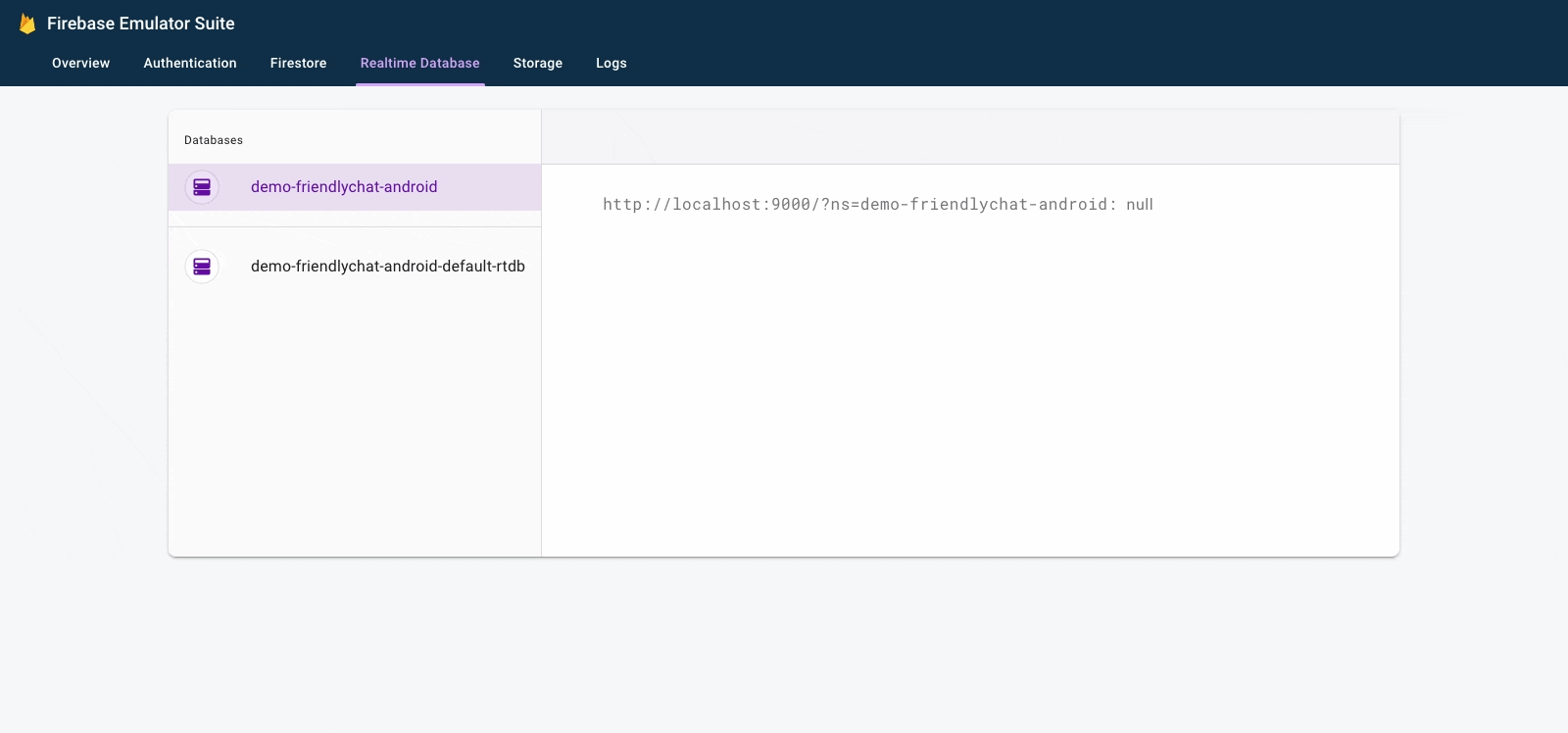View the Logs tab
1568x733 pixels.
[611, 63]
